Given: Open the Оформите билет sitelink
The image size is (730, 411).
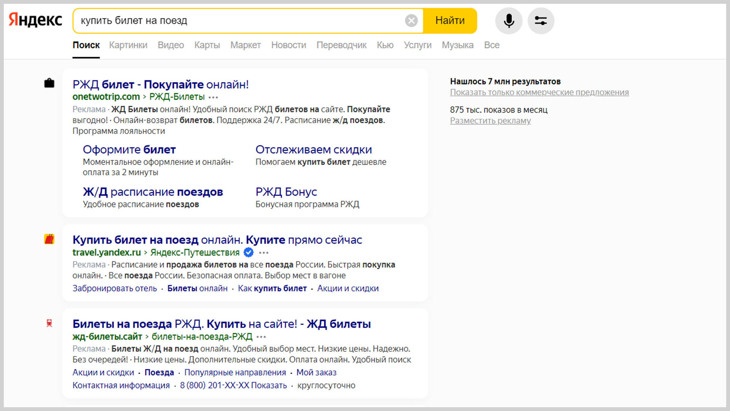Looking at the screenshot, I should point(129,149).
